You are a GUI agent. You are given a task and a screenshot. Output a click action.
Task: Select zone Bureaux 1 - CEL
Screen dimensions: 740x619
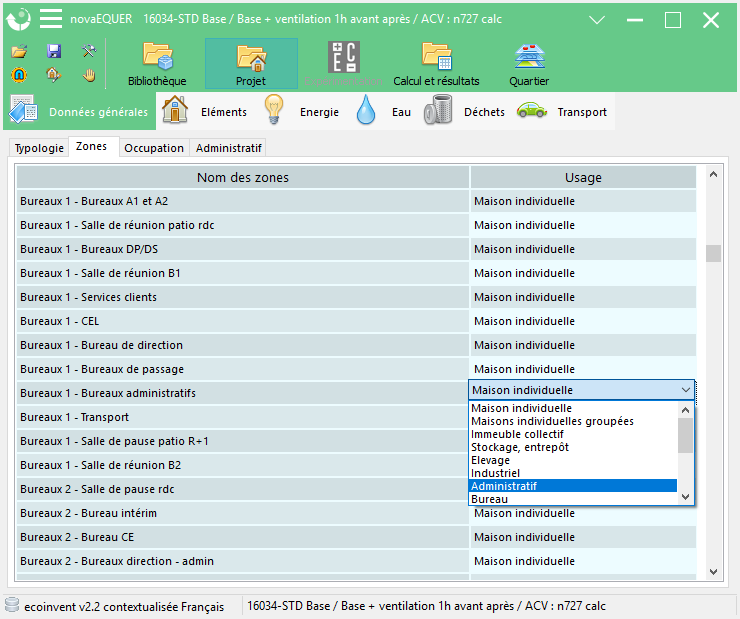click(x=243, y=321)
